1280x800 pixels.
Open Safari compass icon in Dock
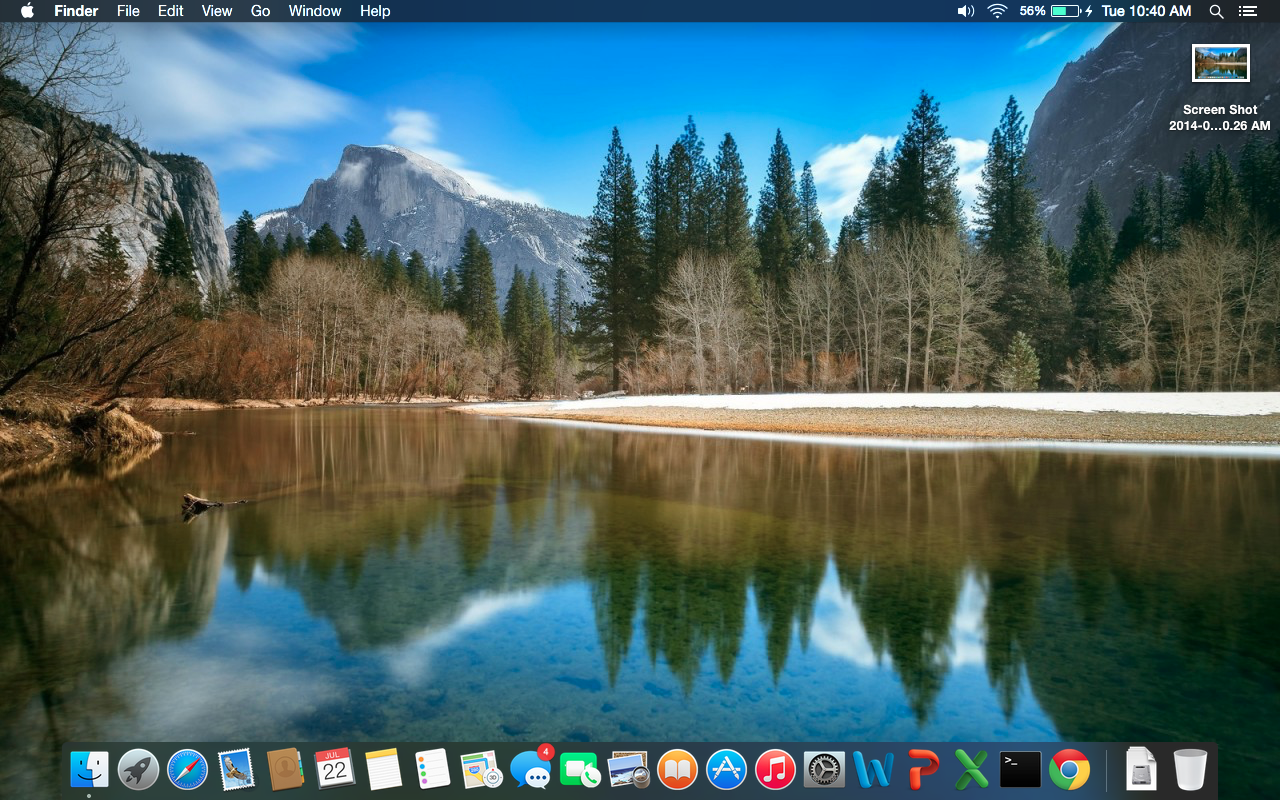point(187,770)
